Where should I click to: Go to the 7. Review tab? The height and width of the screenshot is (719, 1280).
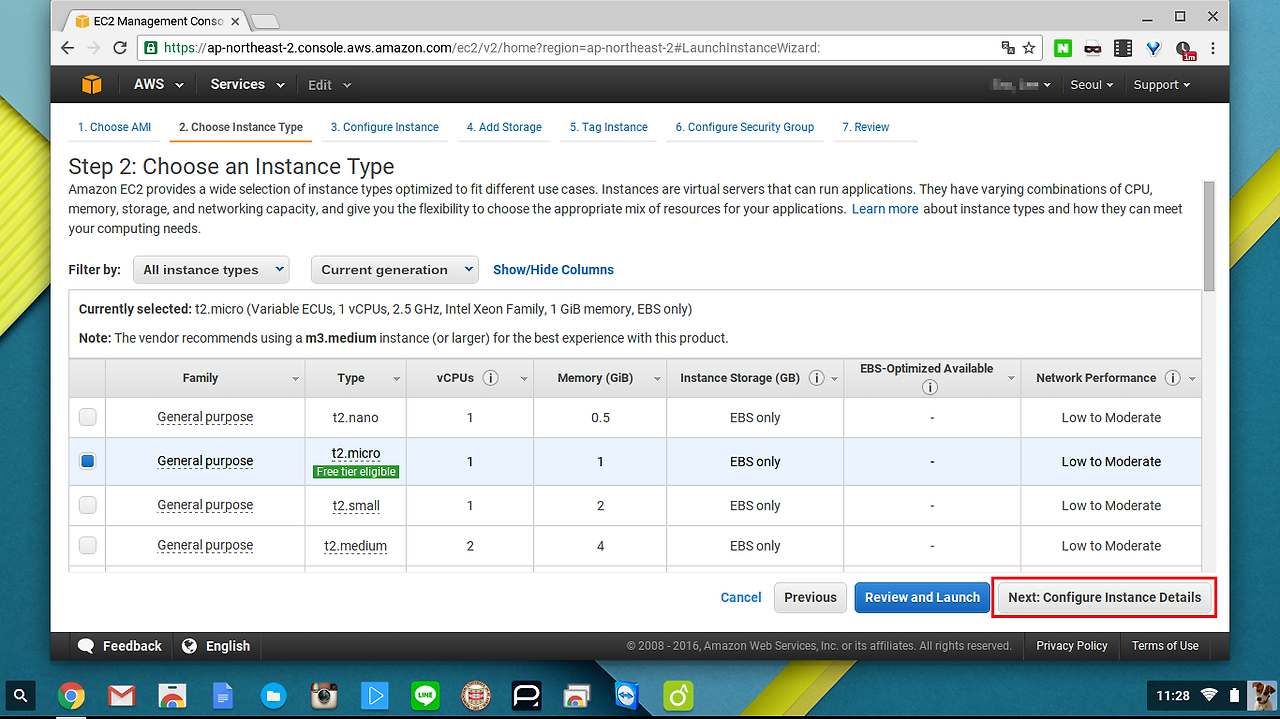pos(866,127)
